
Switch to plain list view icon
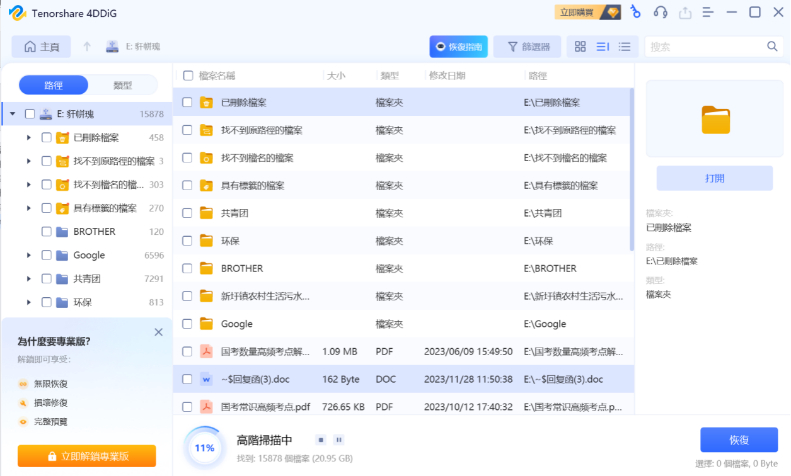pyautogui.click(x=625, y=47)
